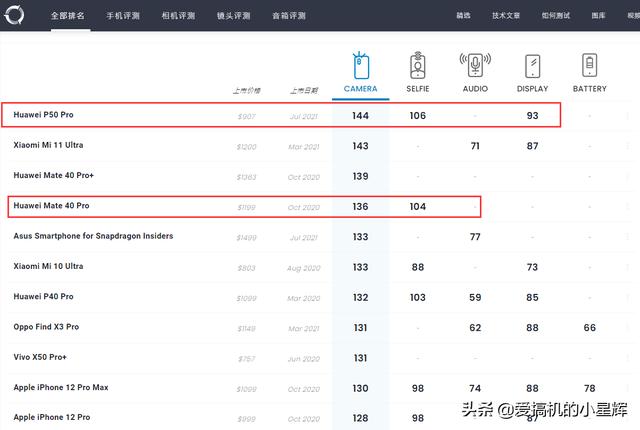Image resolution: width=640 pixels, height=430 pixels.
Task: Open the Huawei P50 Pro entry
Action: coord(43,115)
